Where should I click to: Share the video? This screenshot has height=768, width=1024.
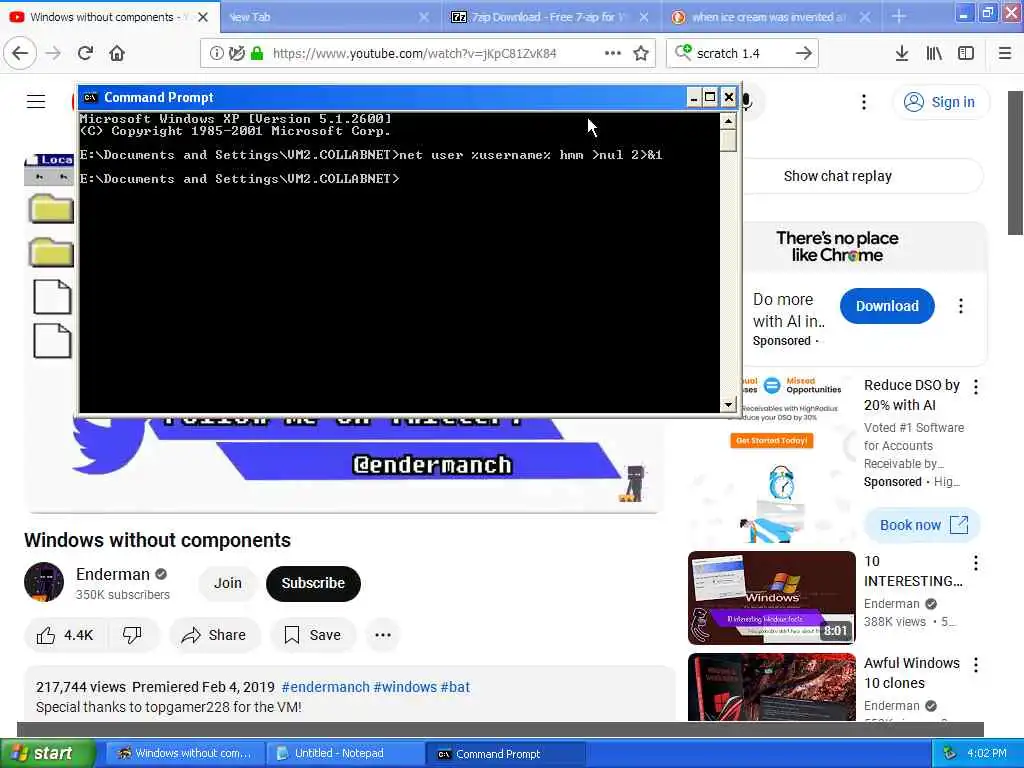214,635
